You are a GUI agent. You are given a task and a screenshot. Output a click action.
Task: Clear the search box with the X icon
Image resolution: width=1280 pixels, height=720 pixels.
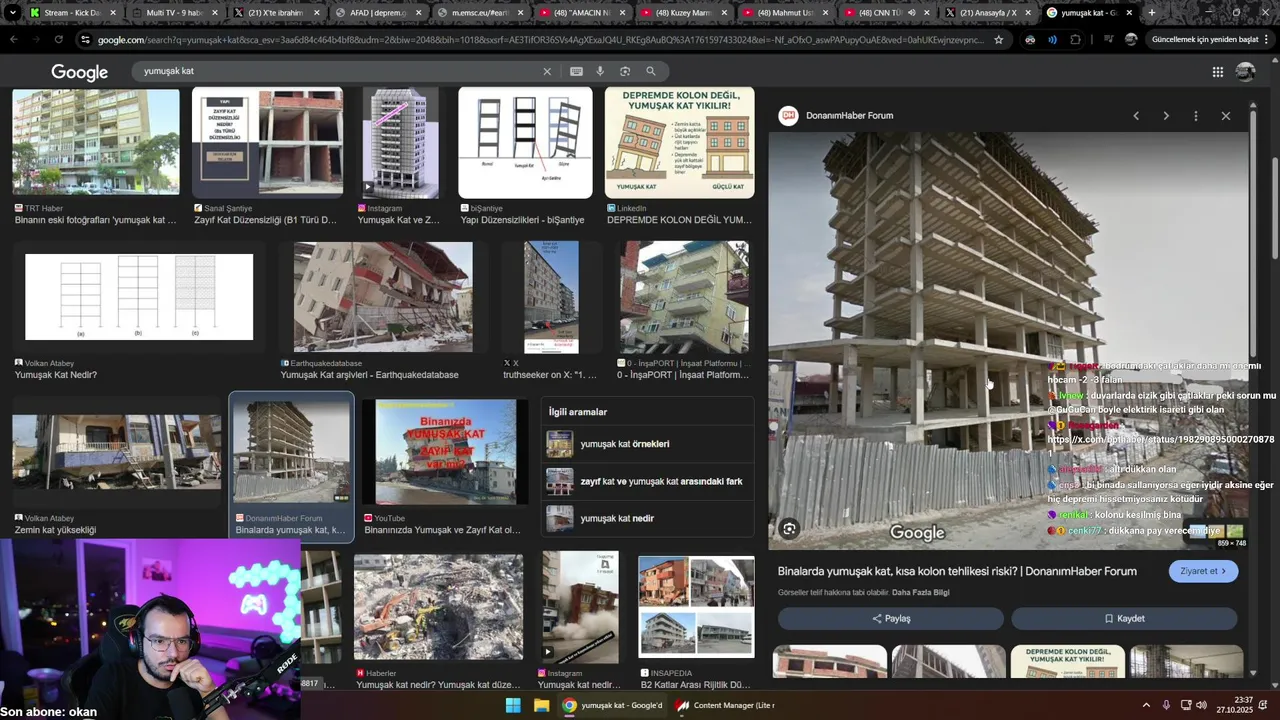pos(547,71)
